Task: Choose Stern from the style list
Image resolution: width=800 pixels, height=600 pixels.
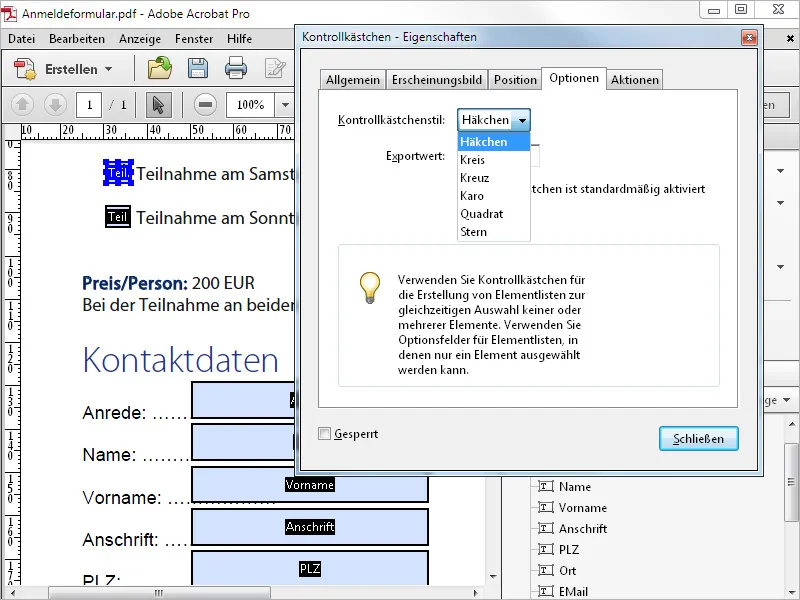Action: tap(493, 232)
